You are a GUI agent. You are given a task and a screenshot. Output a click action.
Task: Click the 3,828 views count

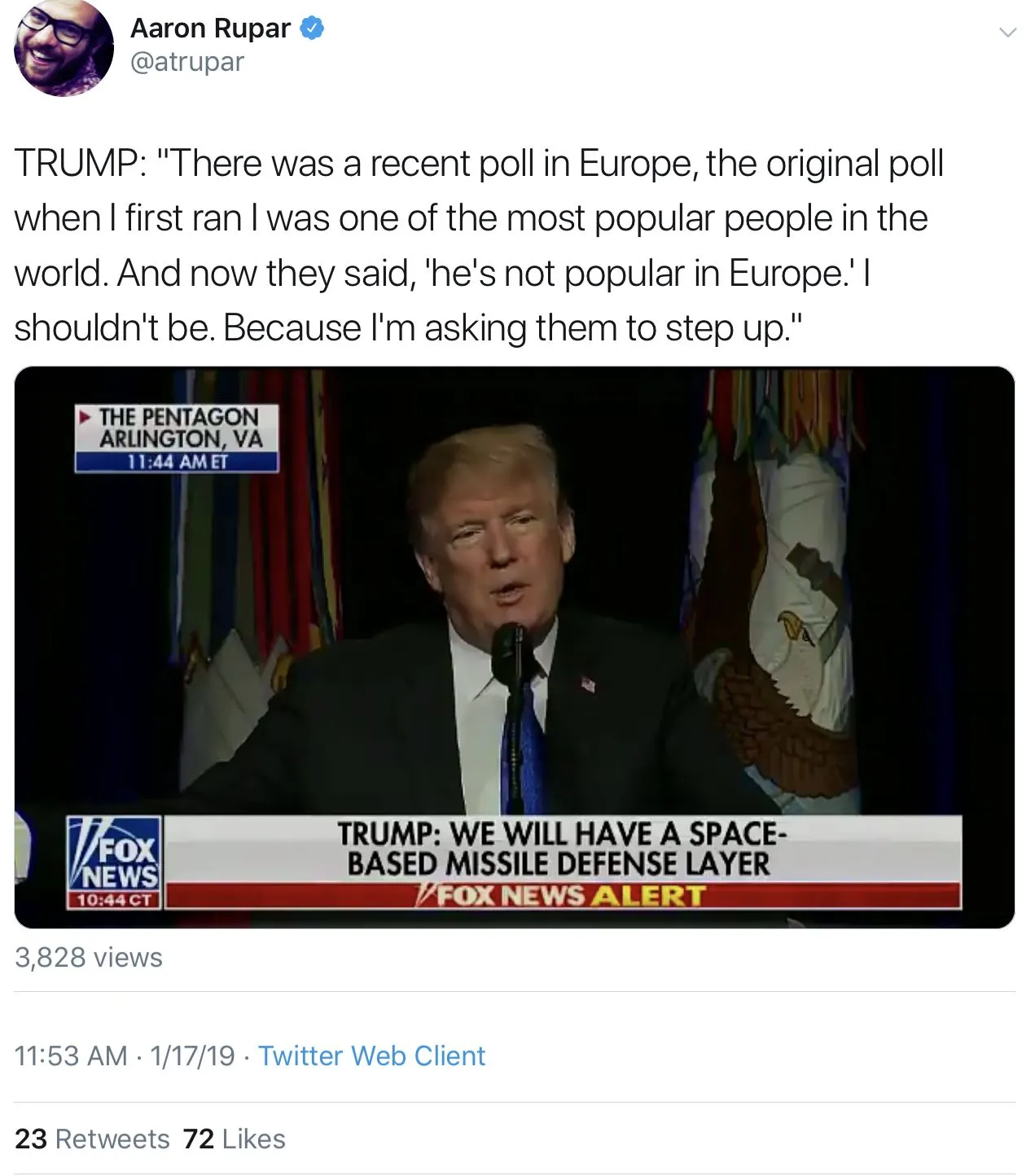coord(89,957)
